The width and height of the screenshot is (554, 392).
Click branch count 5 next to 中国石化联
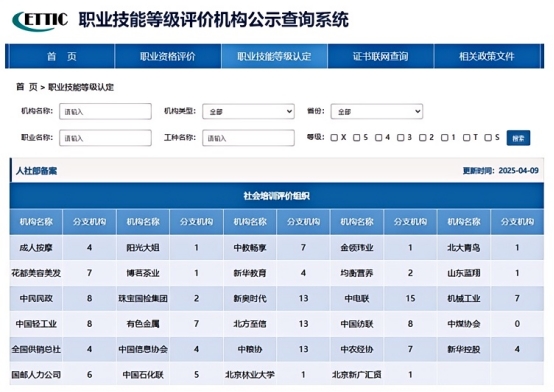click(x=196, y=375)
